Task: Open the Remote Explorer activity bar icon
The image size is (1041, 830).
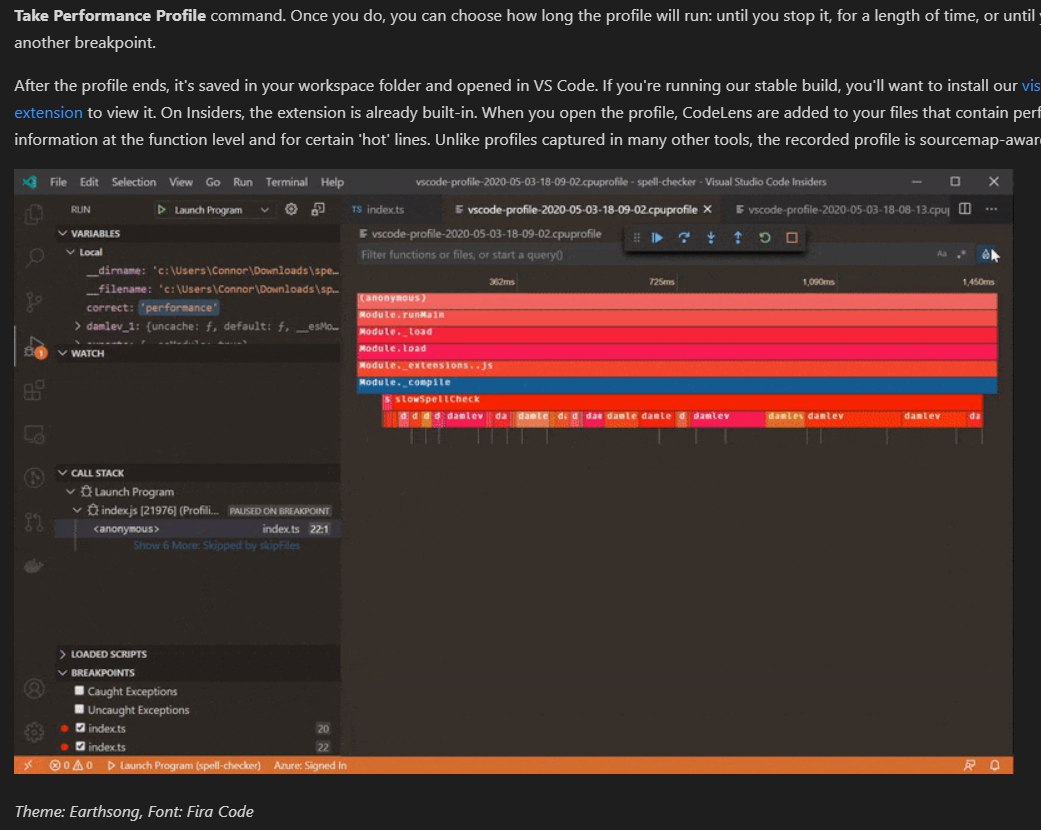Action: pyautogui.click(x=34, y=435)
